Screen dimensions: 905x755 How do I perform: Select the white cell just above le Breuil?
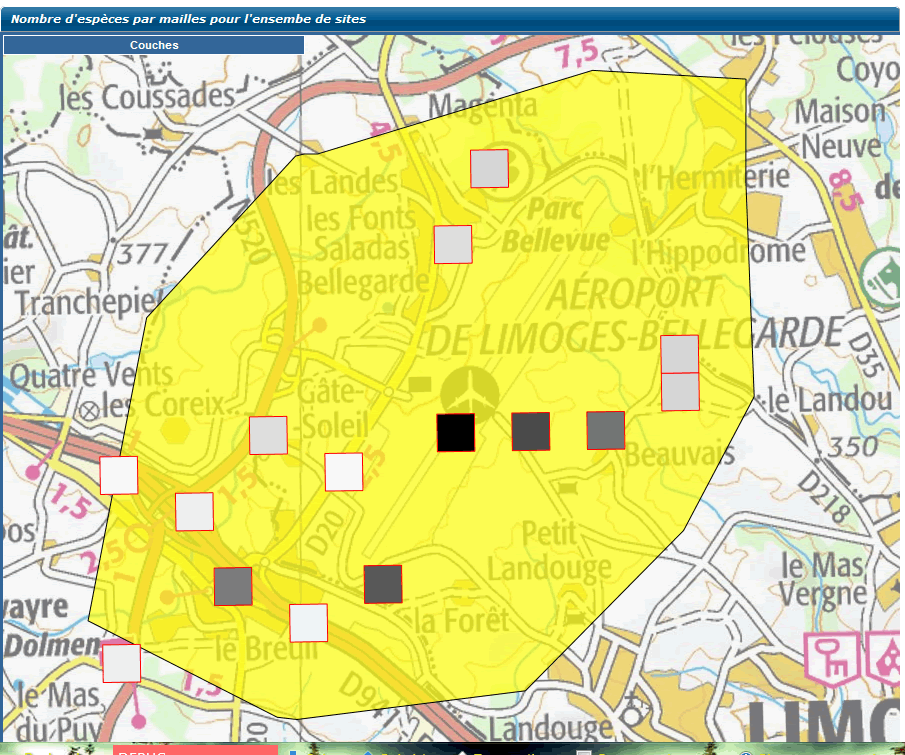point(309,623)
